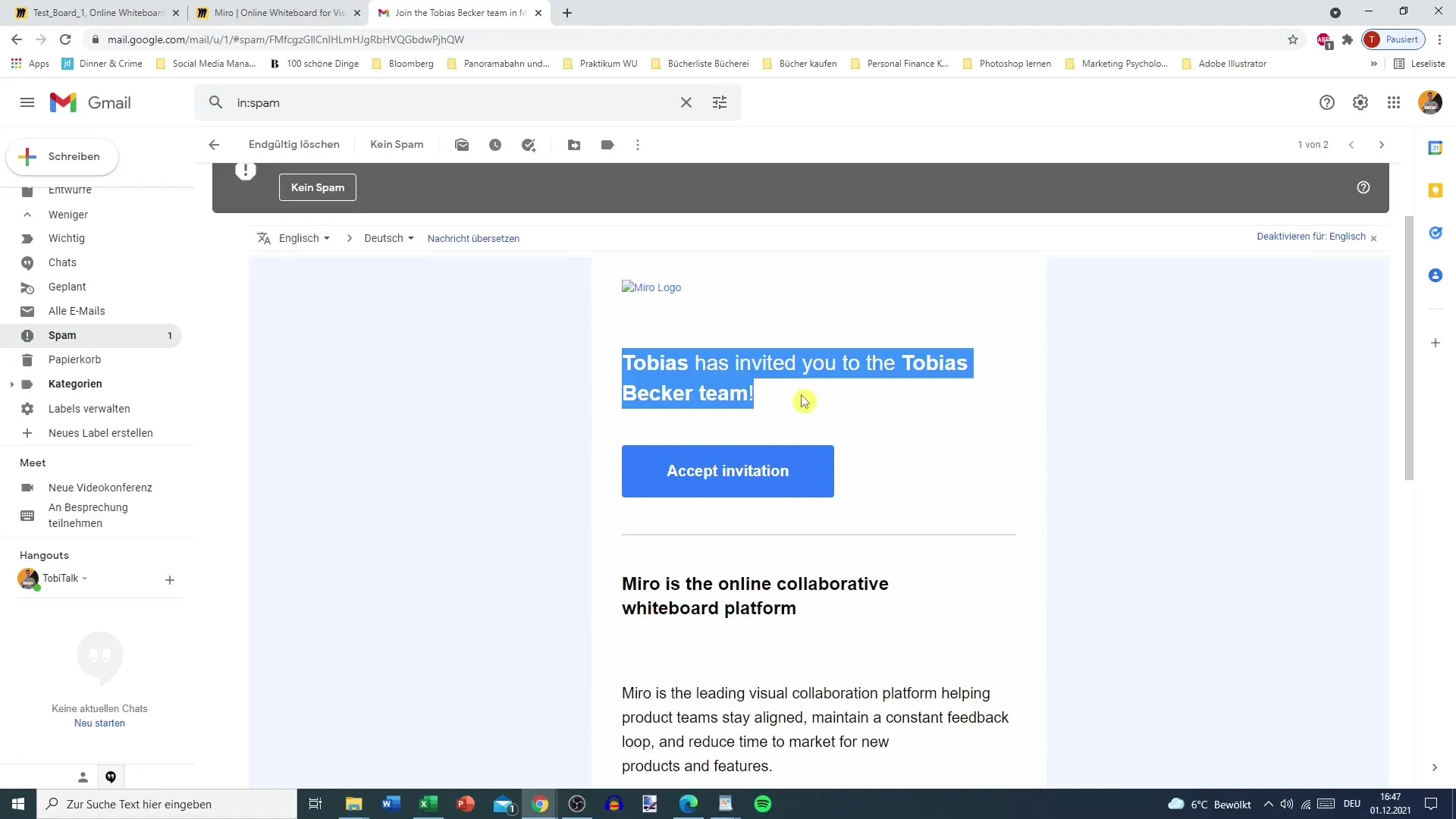Viewport: 1456px width, 819px height.
Task: Open Spam folder in sidebar
Action: point(91,335)
